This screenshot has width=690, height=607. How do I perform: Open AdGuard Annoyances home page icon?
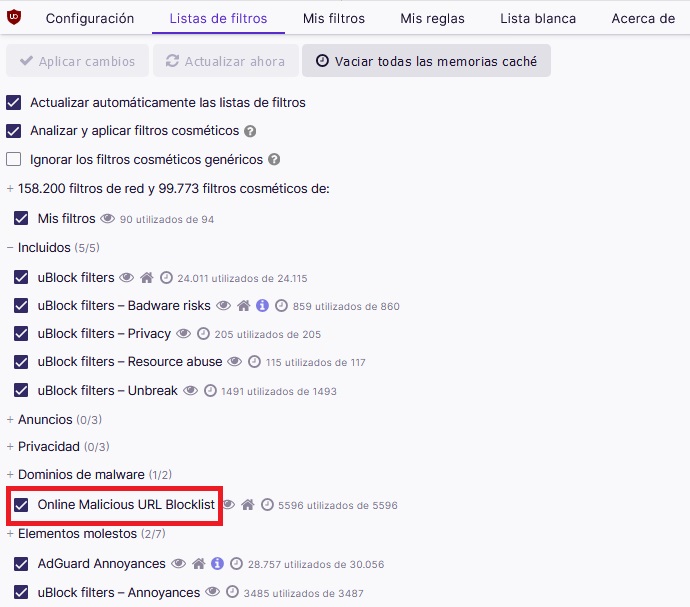[x=198, y=563]
